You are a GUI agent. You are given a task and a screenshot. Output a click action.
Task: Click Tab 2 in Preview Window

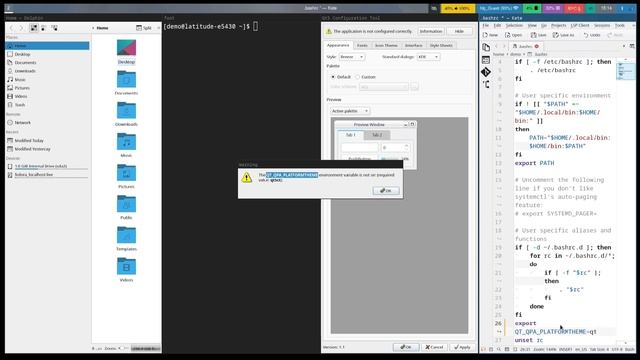click(x=377, y=135)
